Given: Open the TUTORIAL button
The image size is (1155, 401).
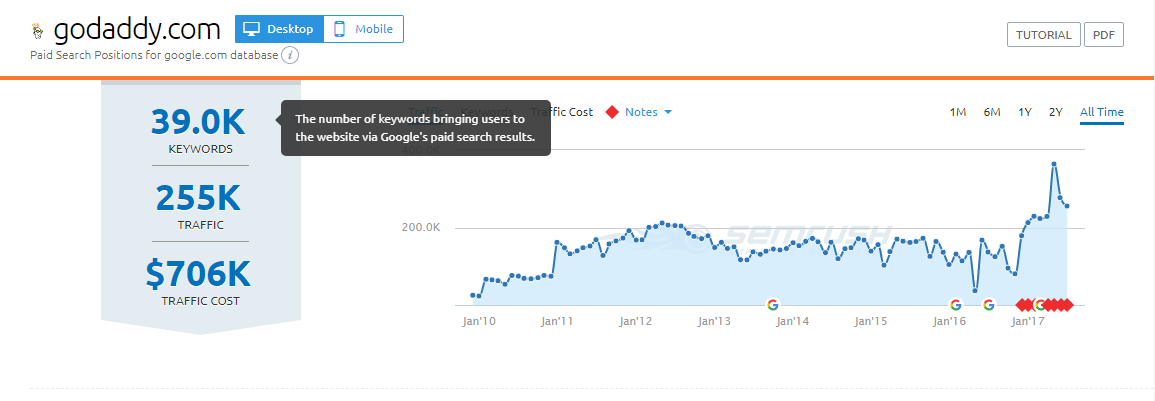Looking at the screenshot, I should click(1044, 35).
